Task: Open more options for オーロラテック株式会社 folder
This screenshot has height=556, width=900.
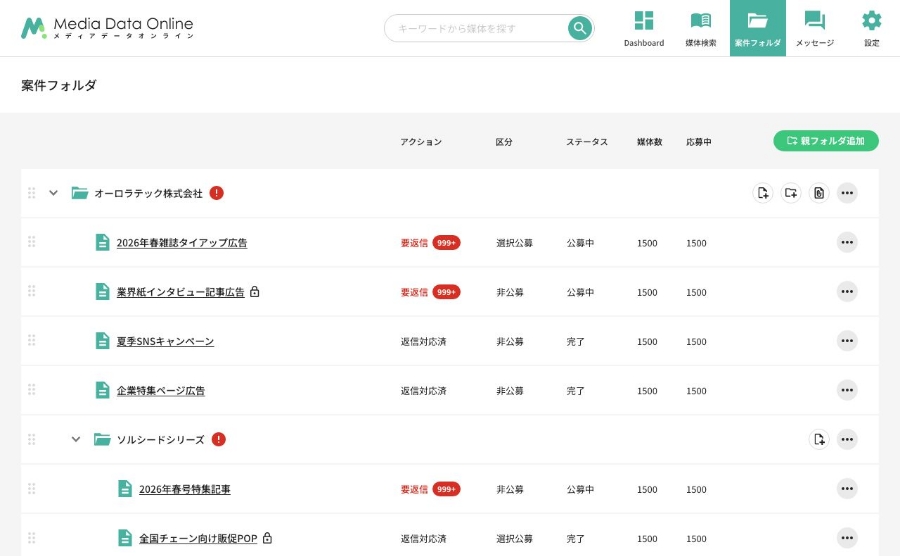Action: [847, 193]
